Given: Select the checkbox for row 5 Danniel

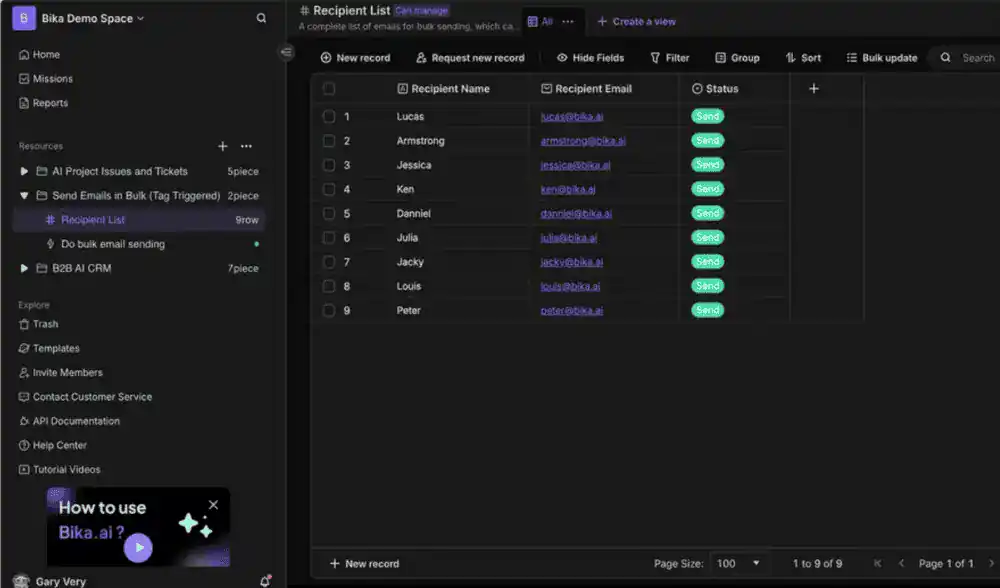Looking at the screenshot, I should (x=329, y=213).
